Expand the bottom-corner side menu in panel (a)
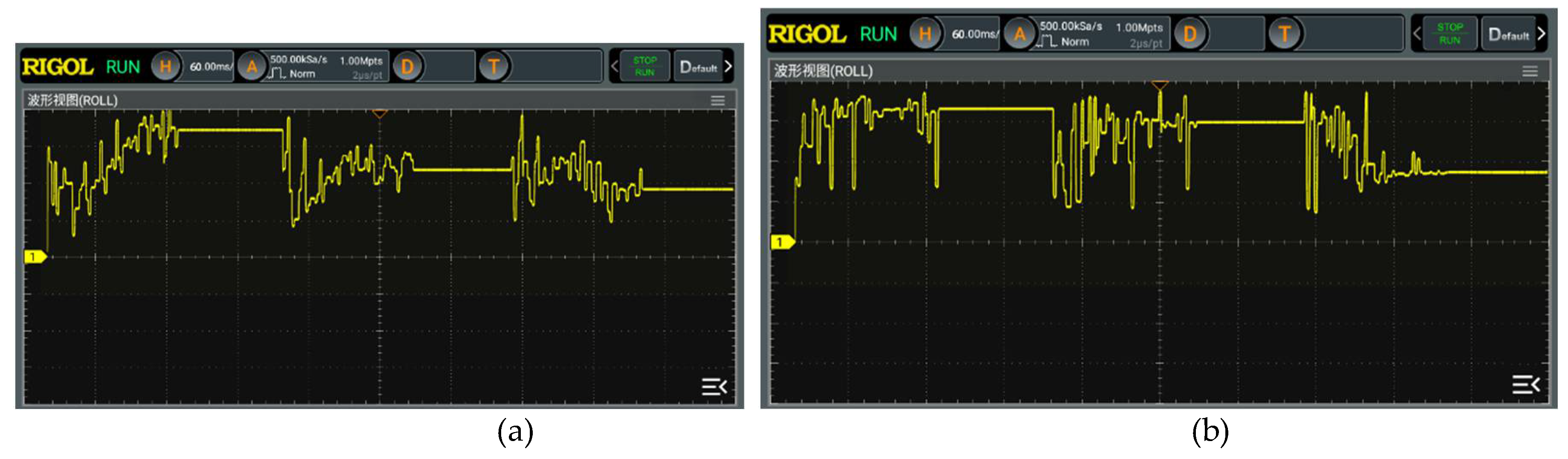 (714, 386)
